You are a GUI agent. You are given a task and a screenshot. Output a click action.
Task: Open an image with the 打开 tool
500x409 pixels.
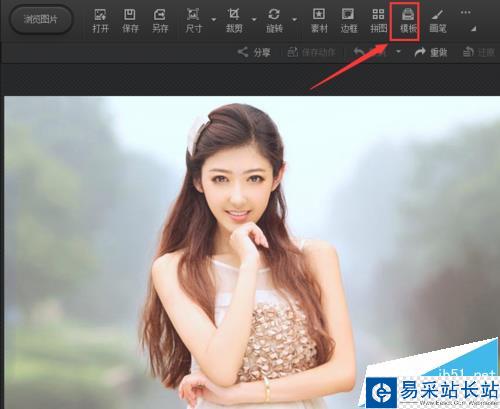tap(100, 21)
